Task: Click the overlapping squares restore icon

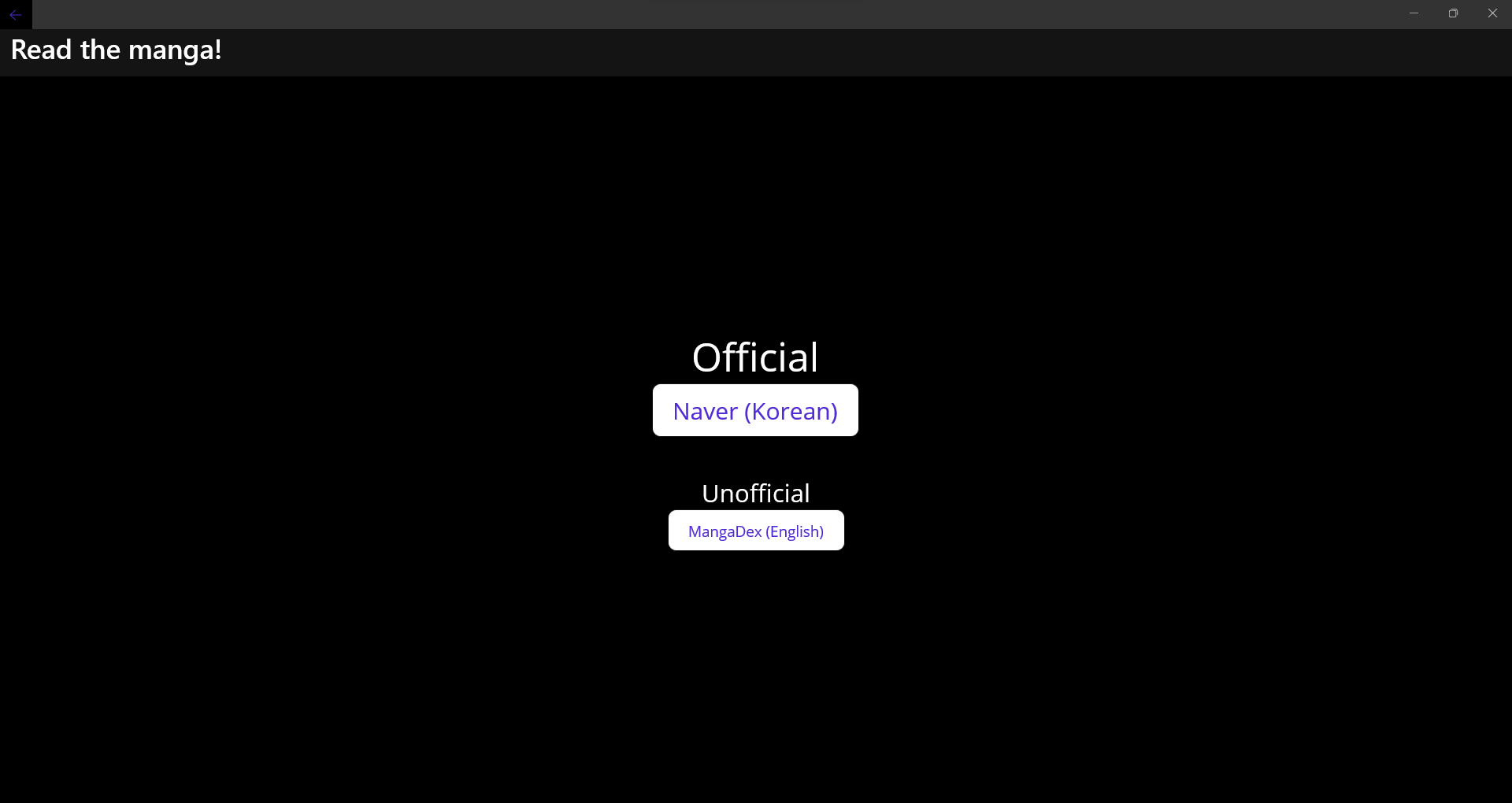Action: (x=1453, y=13)
